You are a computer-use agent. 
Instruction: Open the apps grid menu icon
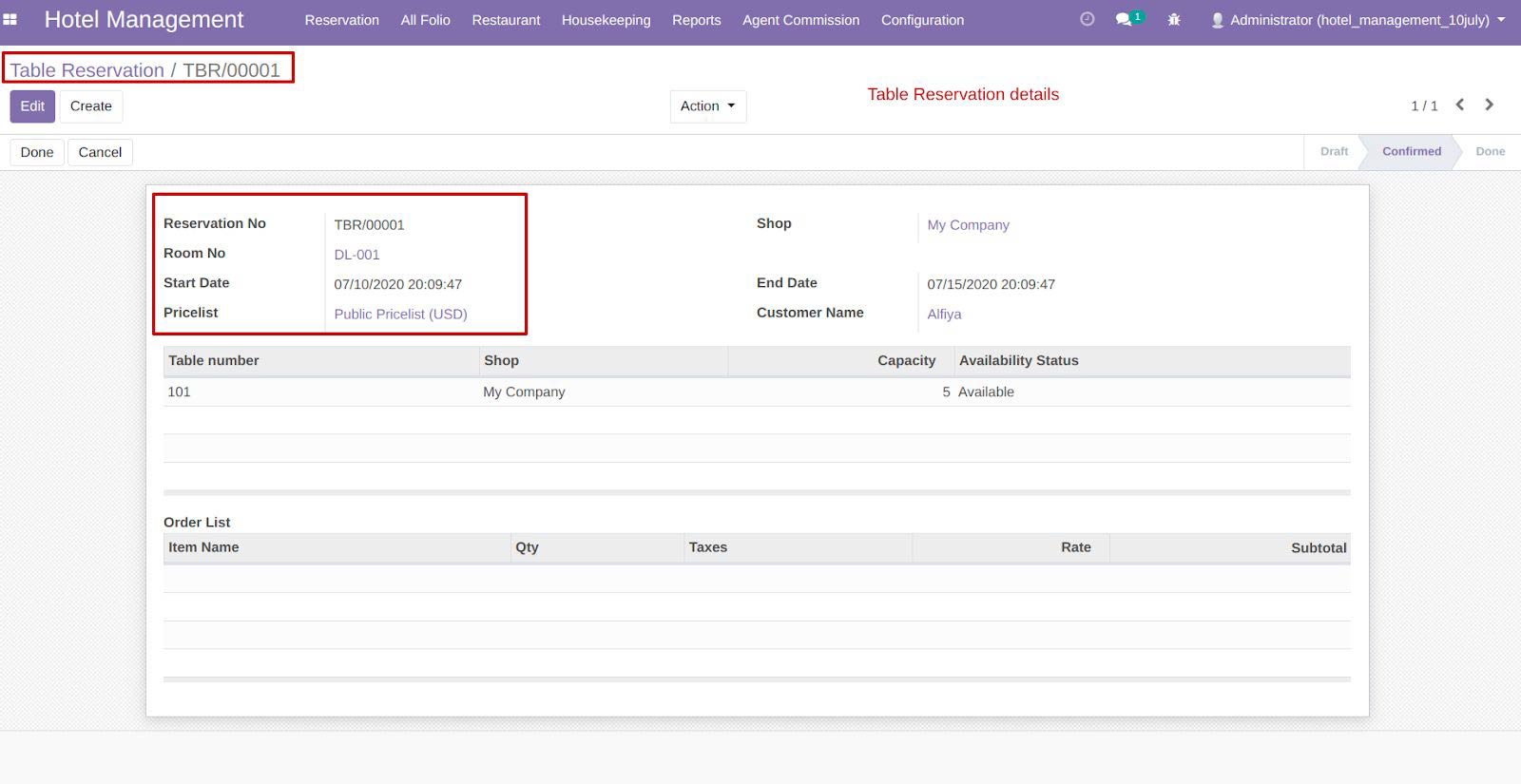tap(10, 19)
